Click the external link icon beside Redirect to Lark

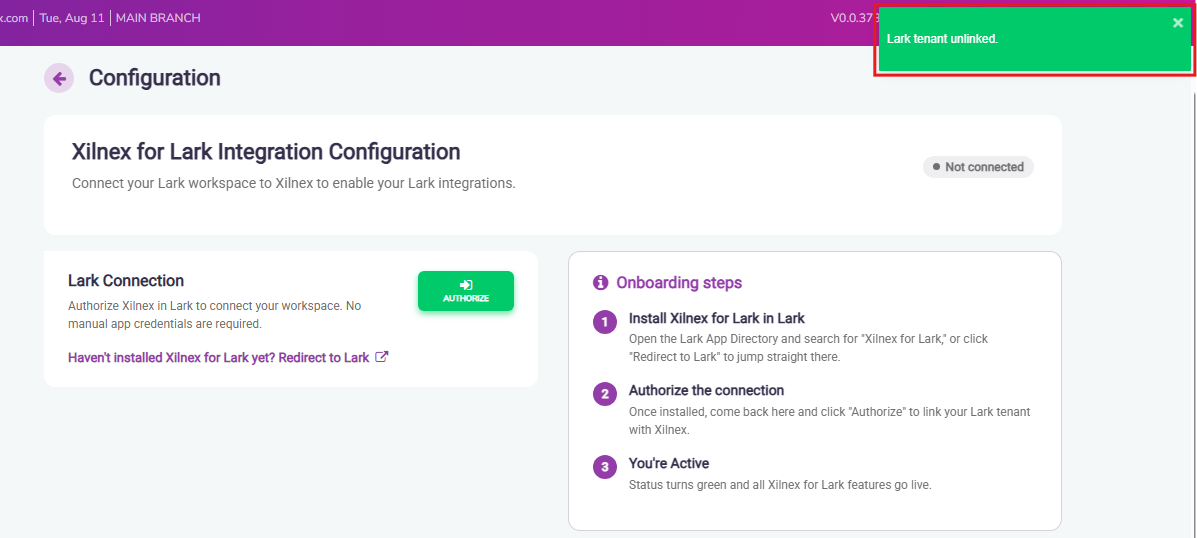coord(382,356)
